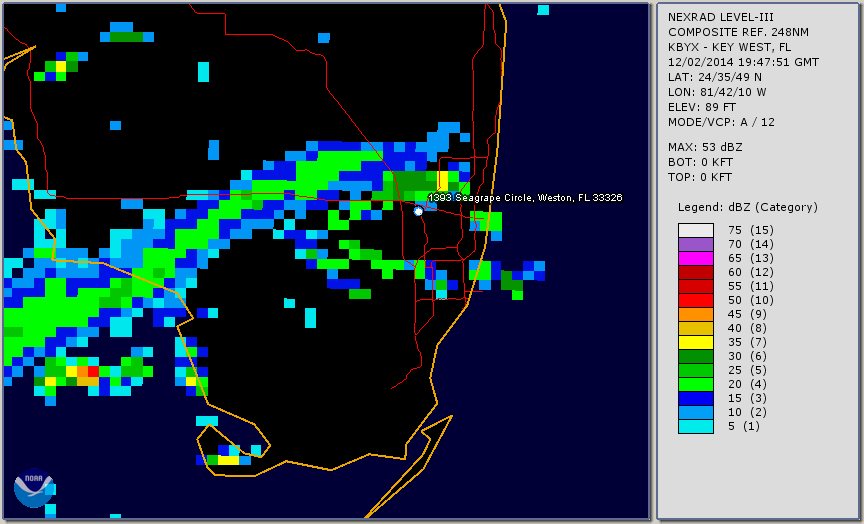The width and height of the screenshot is (864, 524).
Task: Select the 45 dBZ orange legend swatch
Action: (x=696, y=314)
